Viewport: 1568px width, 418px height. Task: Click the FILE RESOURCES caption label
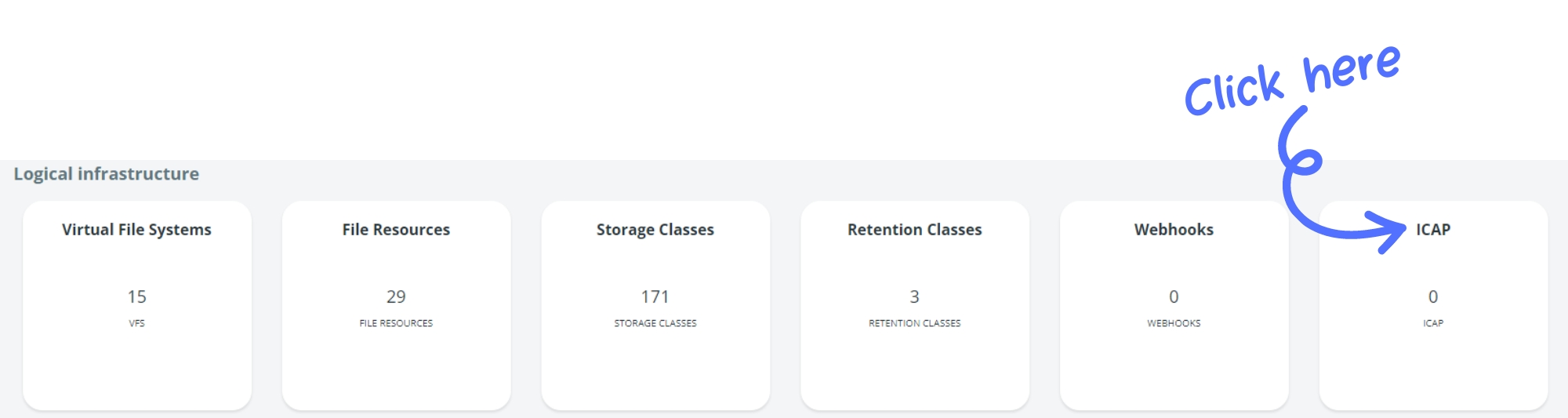[396, 323]
